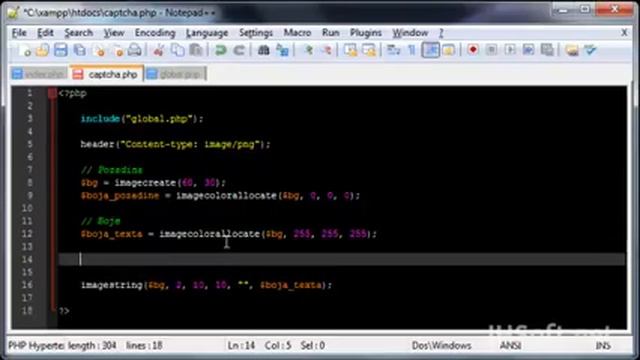Click the Paste clipboard icon
Image resolution: width=640 pixels, height=360 pixels.
pos(196,50)
